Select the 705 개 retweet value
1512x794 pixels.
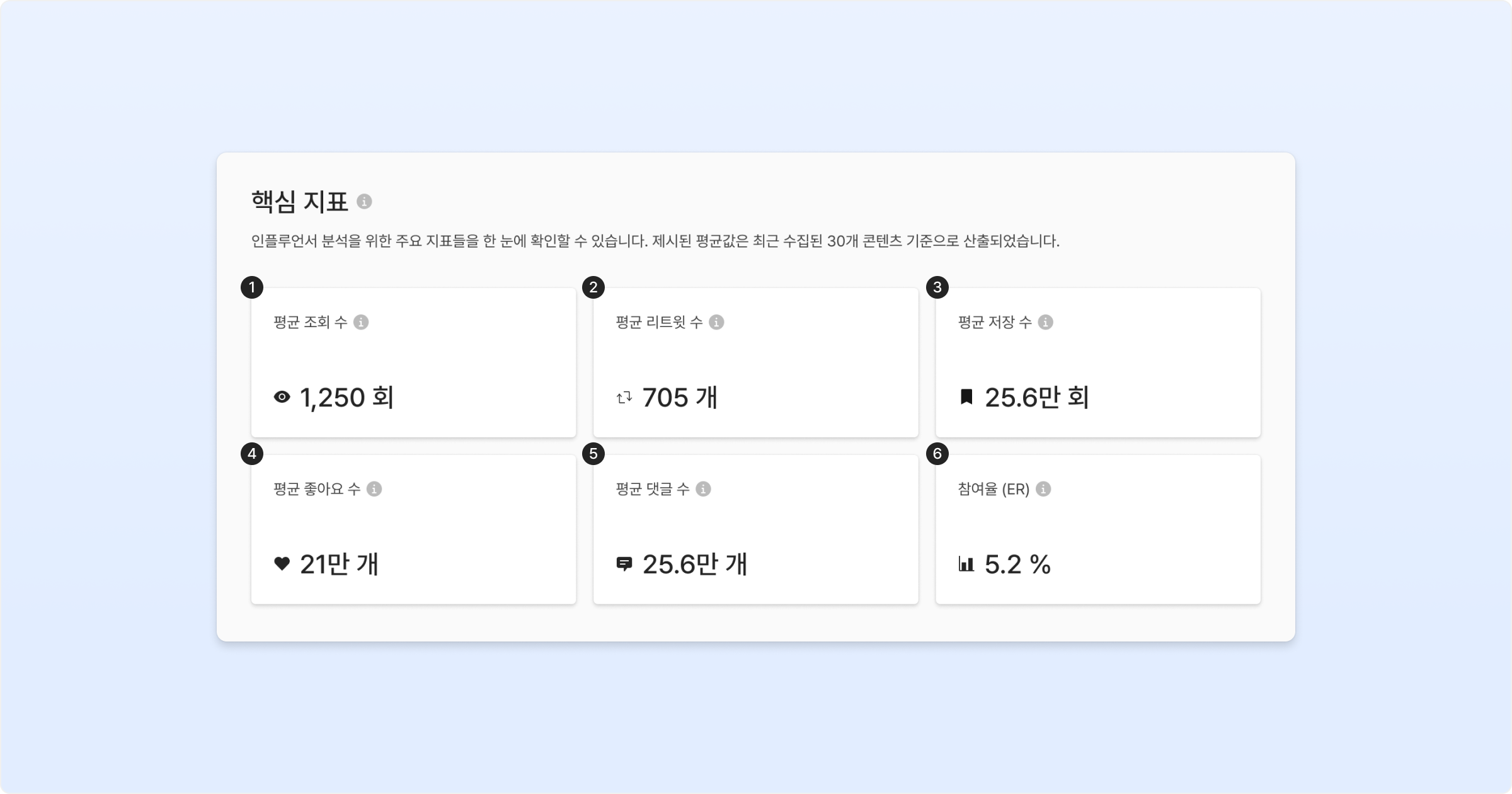(x=680, y=398)
